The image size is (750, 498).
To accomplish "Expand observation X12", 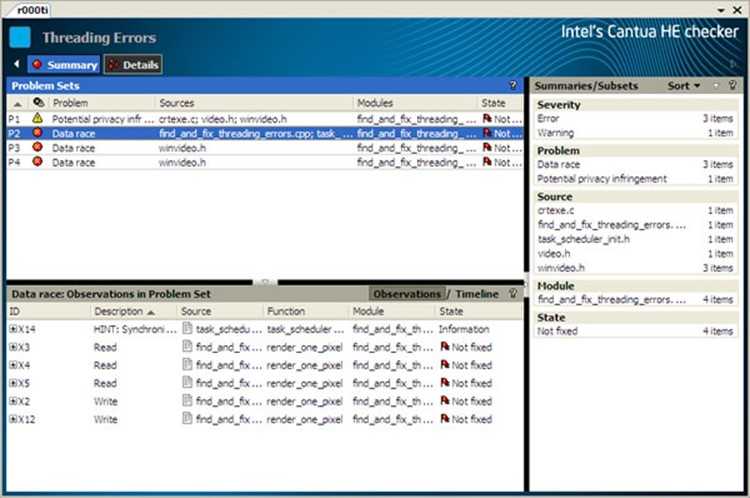I will 13,419.
